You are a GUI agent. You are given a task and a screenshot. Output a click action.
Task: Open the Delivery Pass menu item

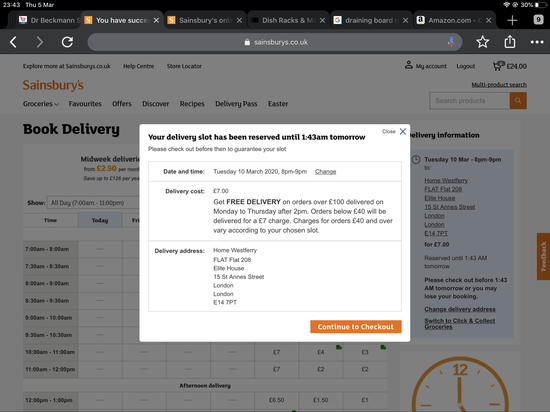pyautogui.click(x=236, y=104)
